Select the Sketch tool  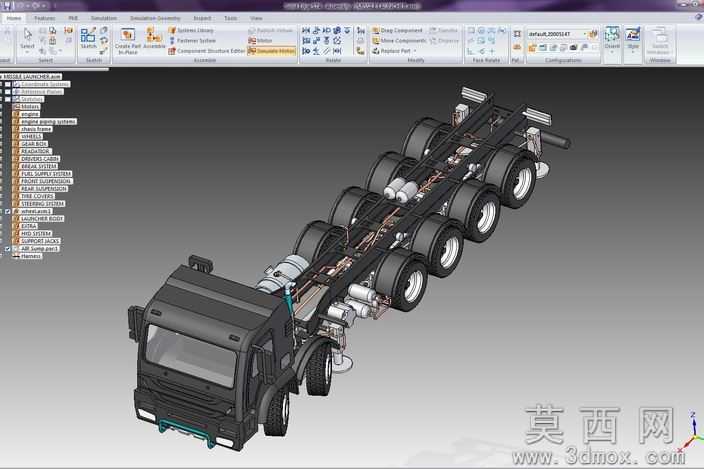click(88, 38)
